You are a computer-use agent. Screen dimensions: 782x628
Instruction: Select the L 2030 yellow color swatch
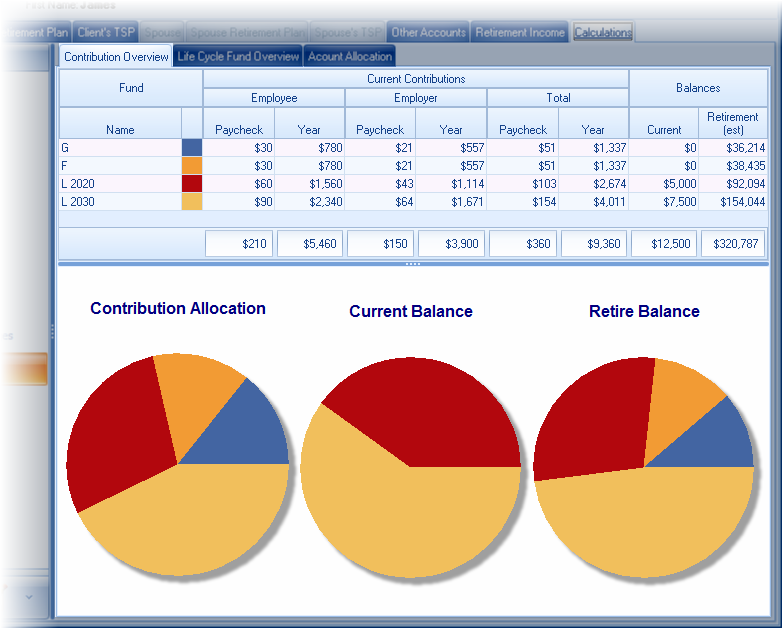tap(192, 201)
